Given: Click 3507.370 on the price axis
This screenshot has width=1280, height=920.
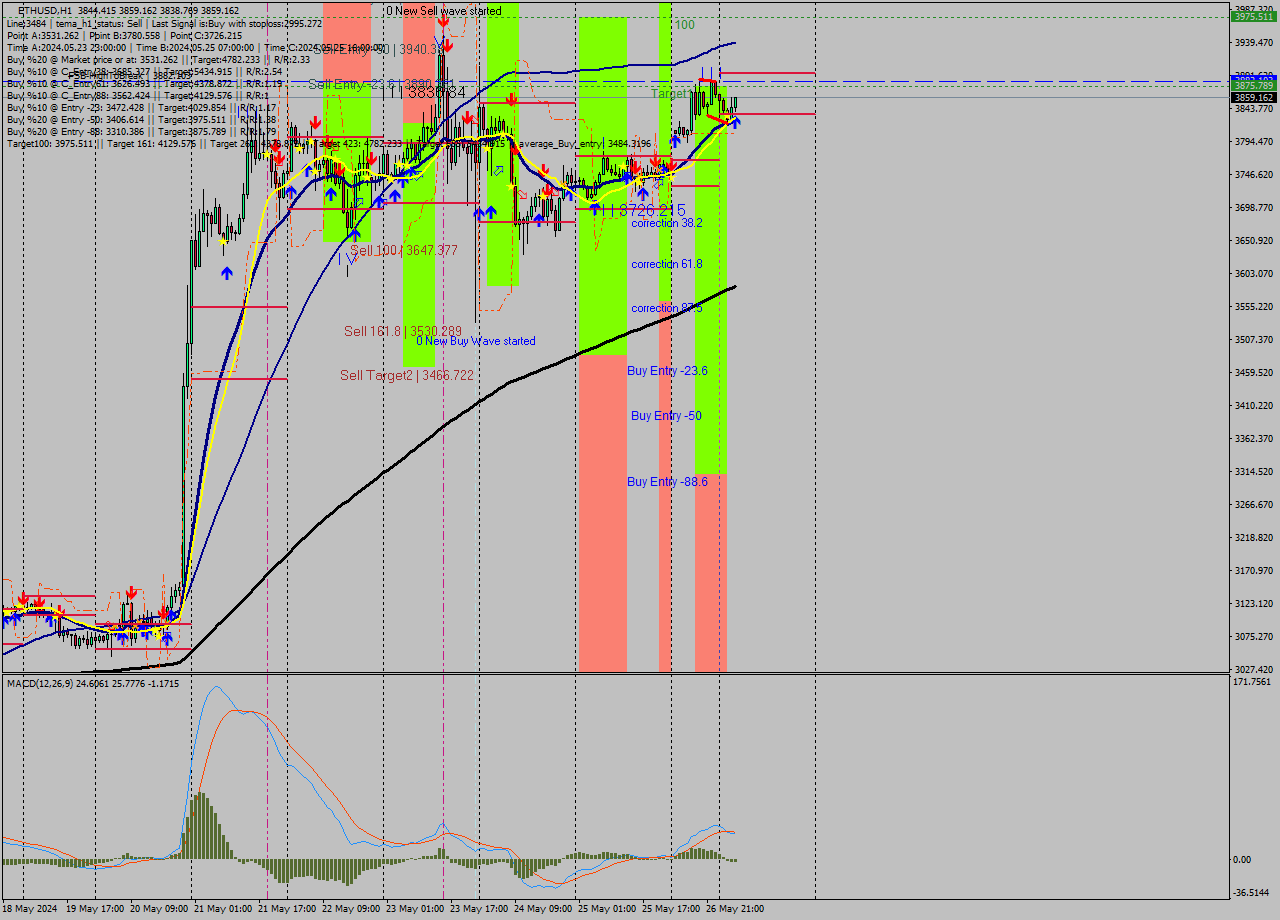Looking at the screenshot, I should click(1254, 340).
